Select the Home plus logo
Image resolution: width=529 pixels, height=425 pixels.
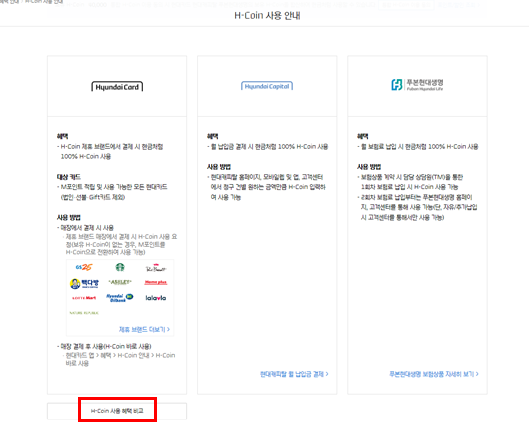(x=156, y=282)
